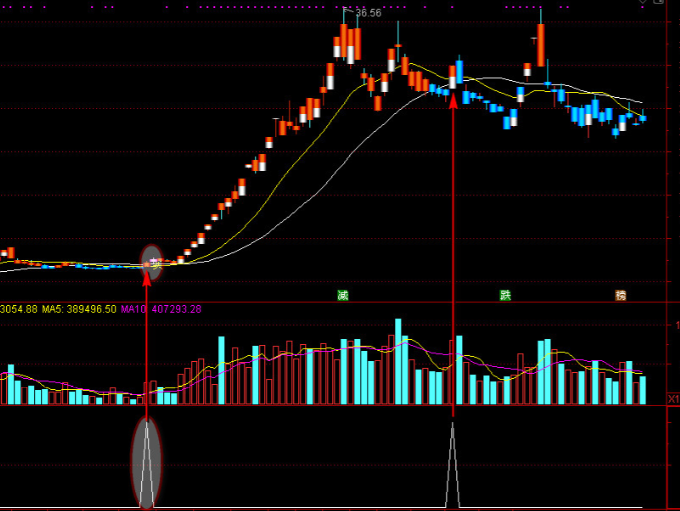Click the X1 volume scale label
Viewport: 680px width, 511px height.
673,399
